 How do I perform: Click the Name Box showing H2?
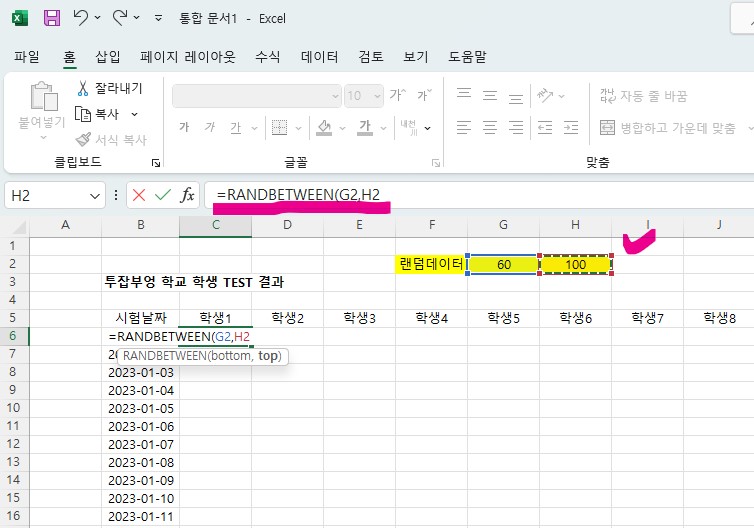[47, 195]
